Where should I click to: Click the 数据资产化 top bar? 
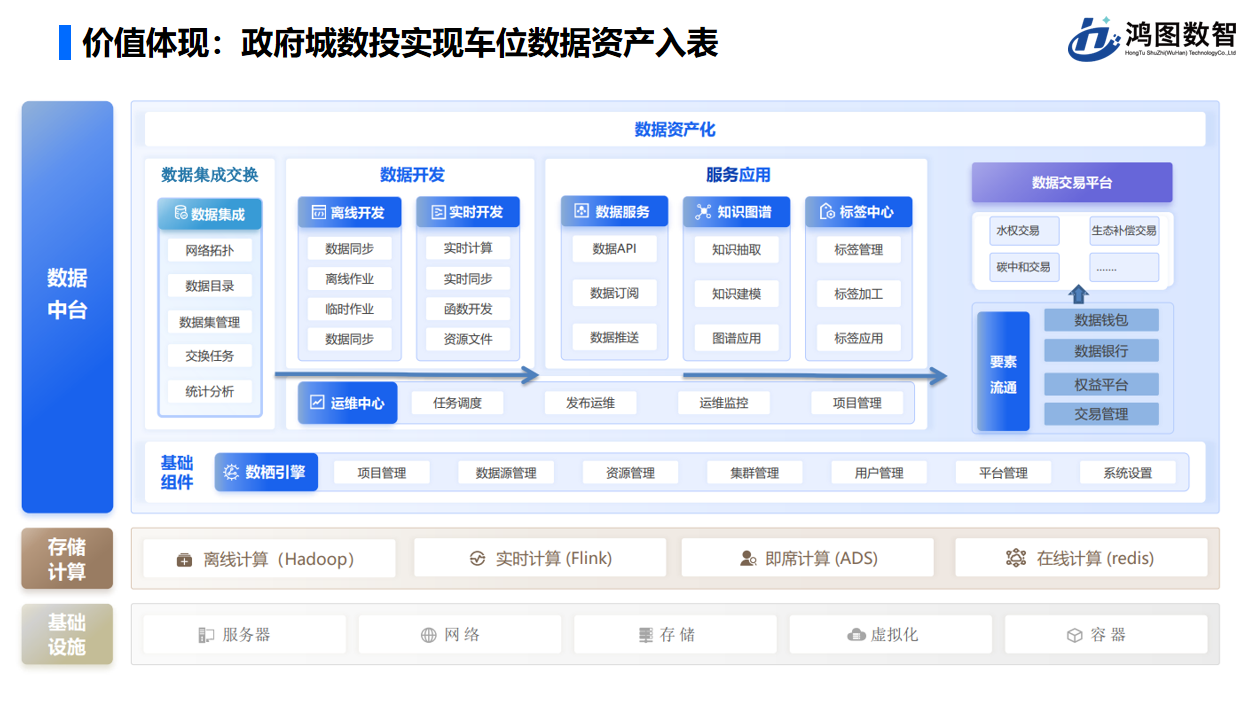point(674,130)
